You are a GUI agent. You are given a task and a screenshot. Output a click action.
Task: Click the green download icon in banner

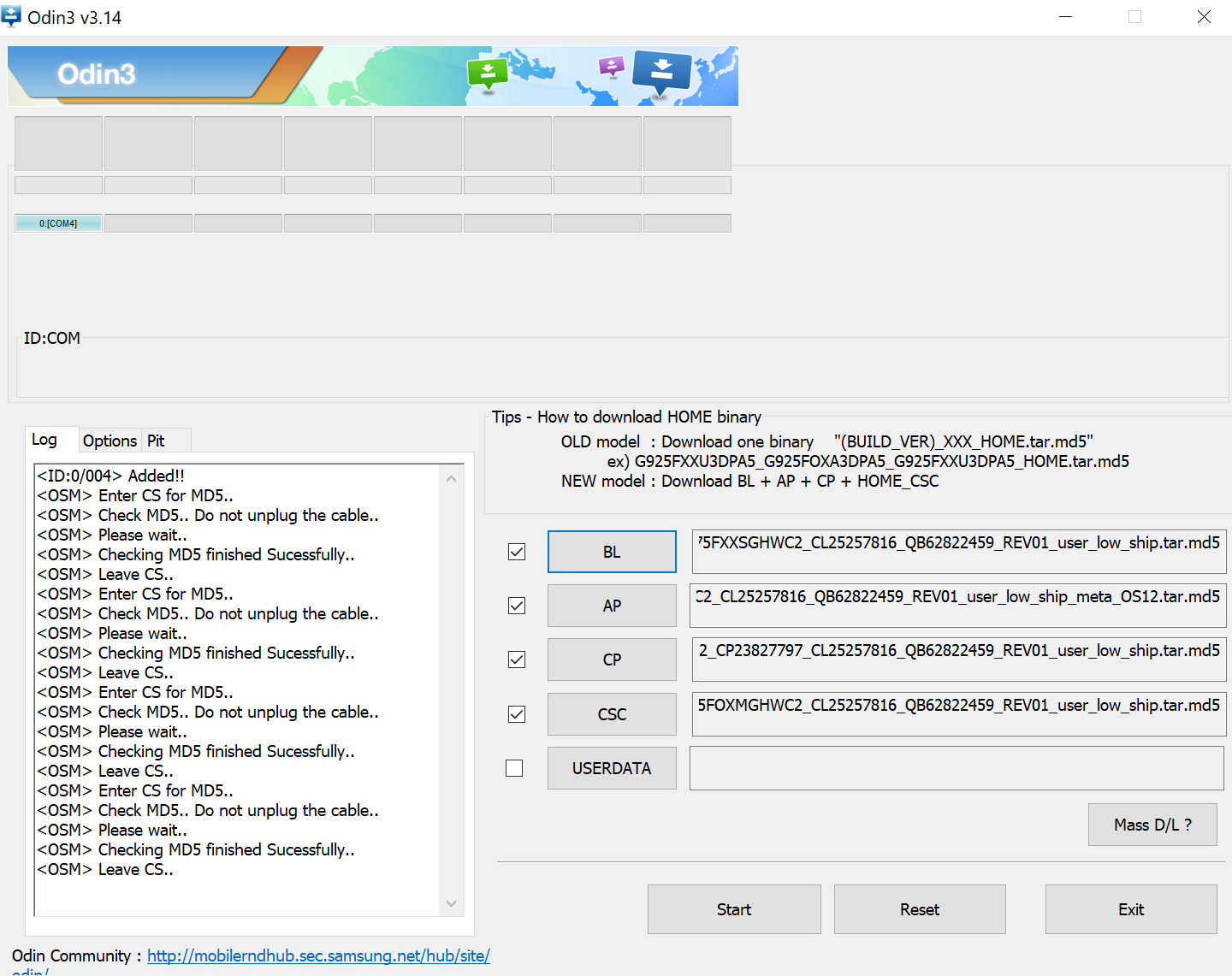488,74
